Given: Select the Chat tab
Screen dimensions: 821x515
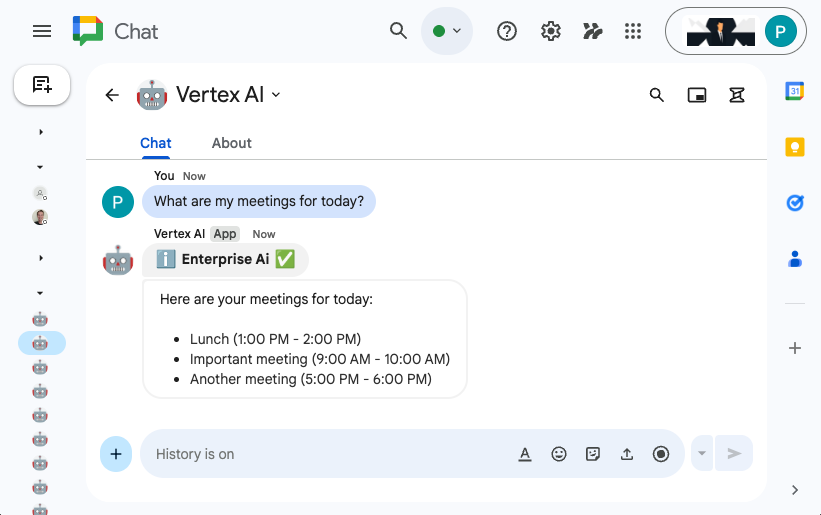Looking at the screenshot, I should (155, 143).
